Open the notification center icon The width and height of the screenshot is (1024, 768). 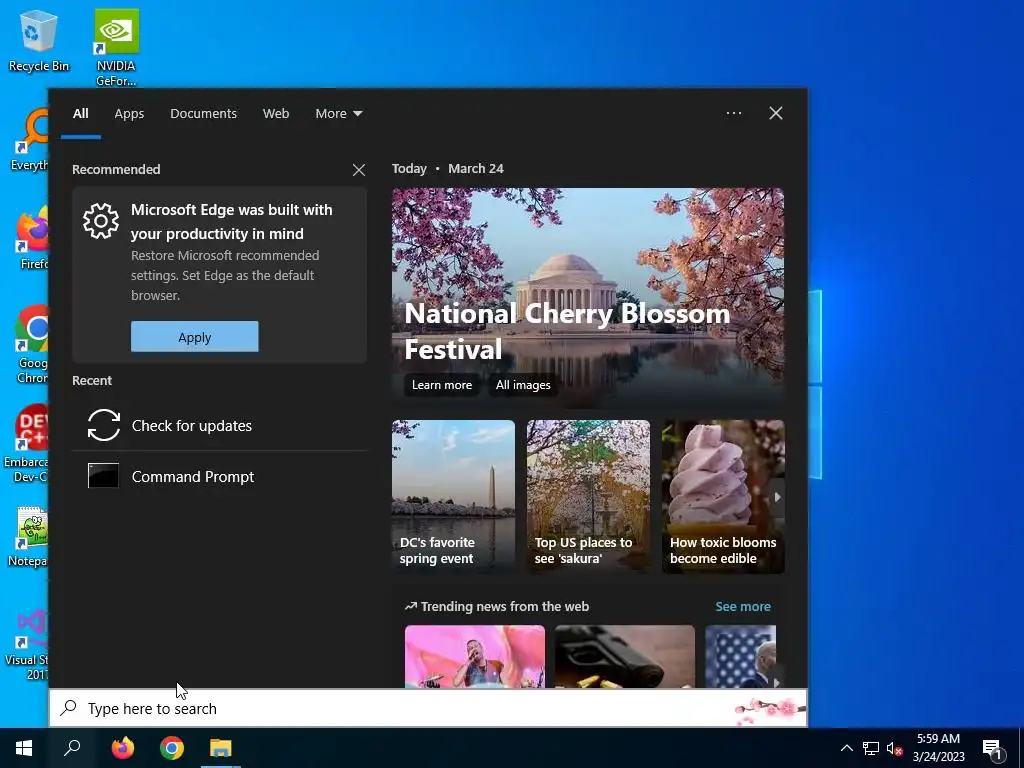[993, 749]
